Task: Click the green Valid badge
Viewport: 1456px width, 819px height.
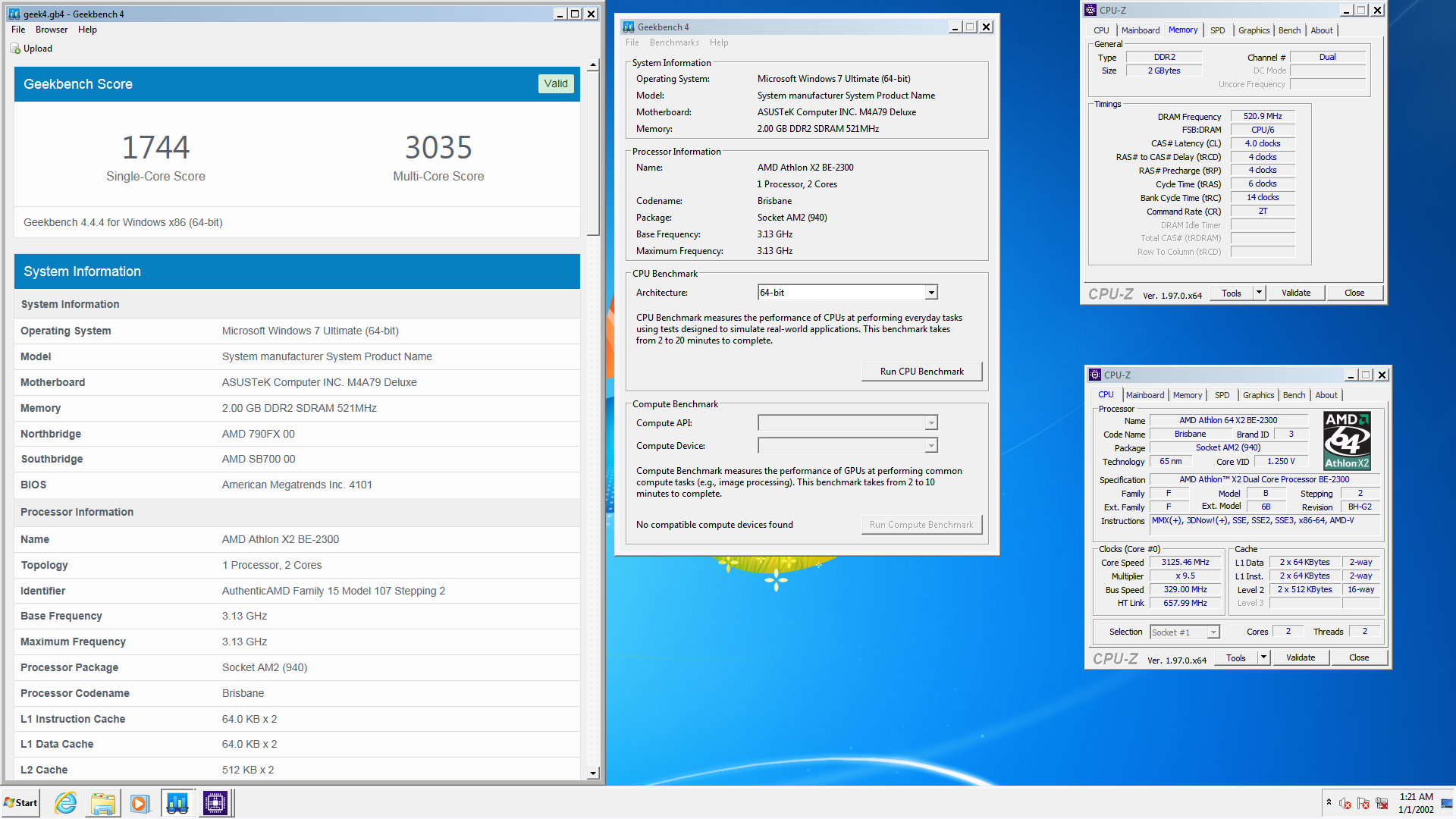Action: (556, 84)
